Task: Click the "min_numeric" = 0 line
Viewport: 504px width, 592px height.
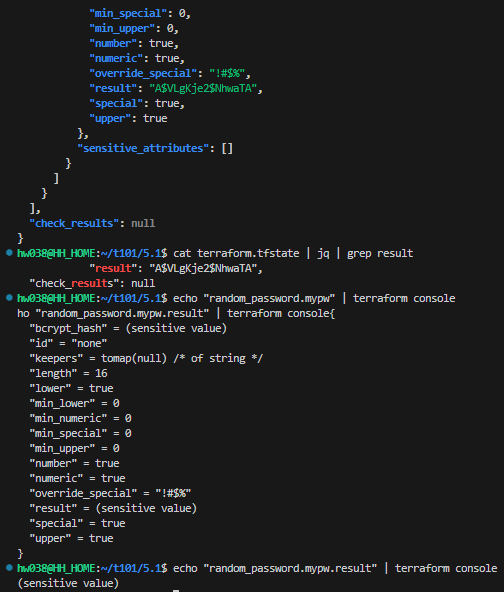Action: pos(80,418)
